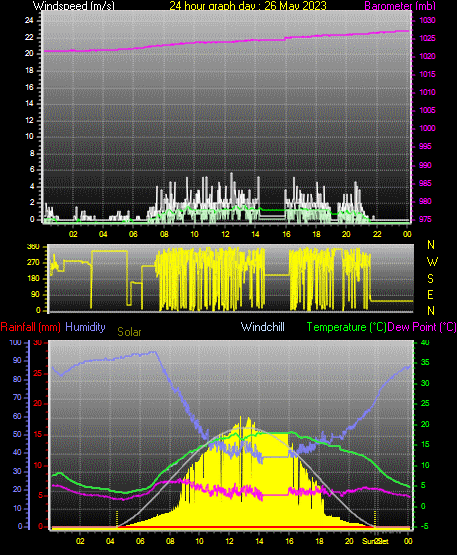Click the 90 degrees wind direction value
The height and width of the screenshot is (555, 457).
click(x=35, y=294)
